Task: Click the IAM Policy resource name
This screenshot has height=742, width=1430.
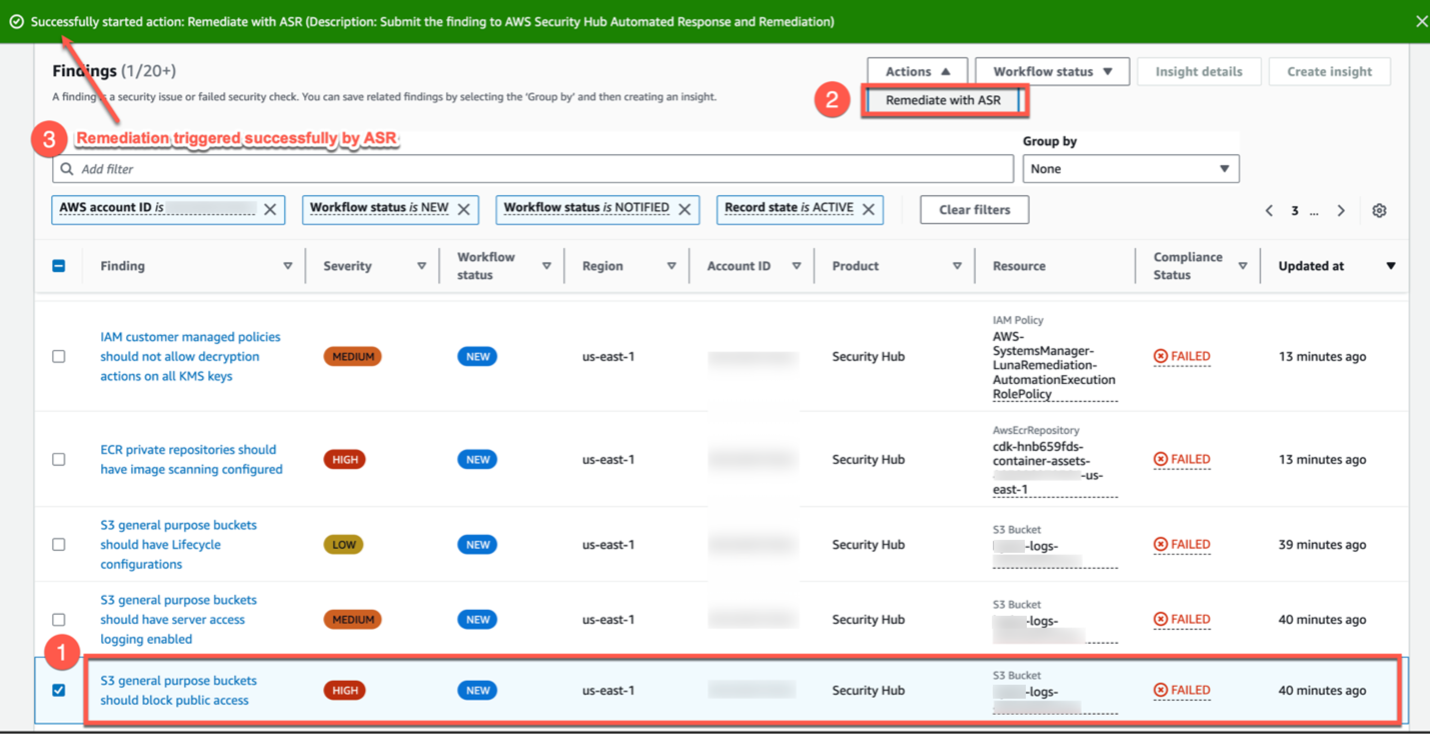Action: pos(1054,365)
